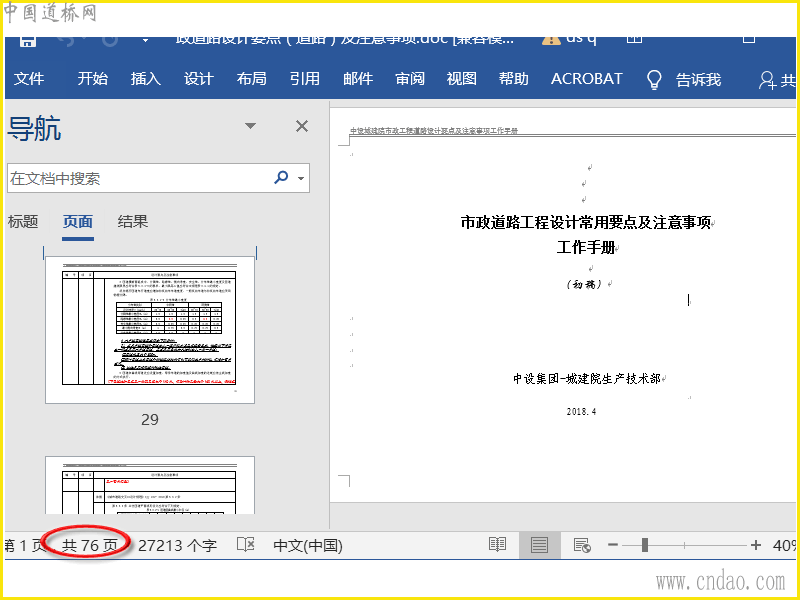The width and height of the screenshot is (800, 600).
Task: Switch to the 布局 ribbon tab
Action: pos(252,79)
